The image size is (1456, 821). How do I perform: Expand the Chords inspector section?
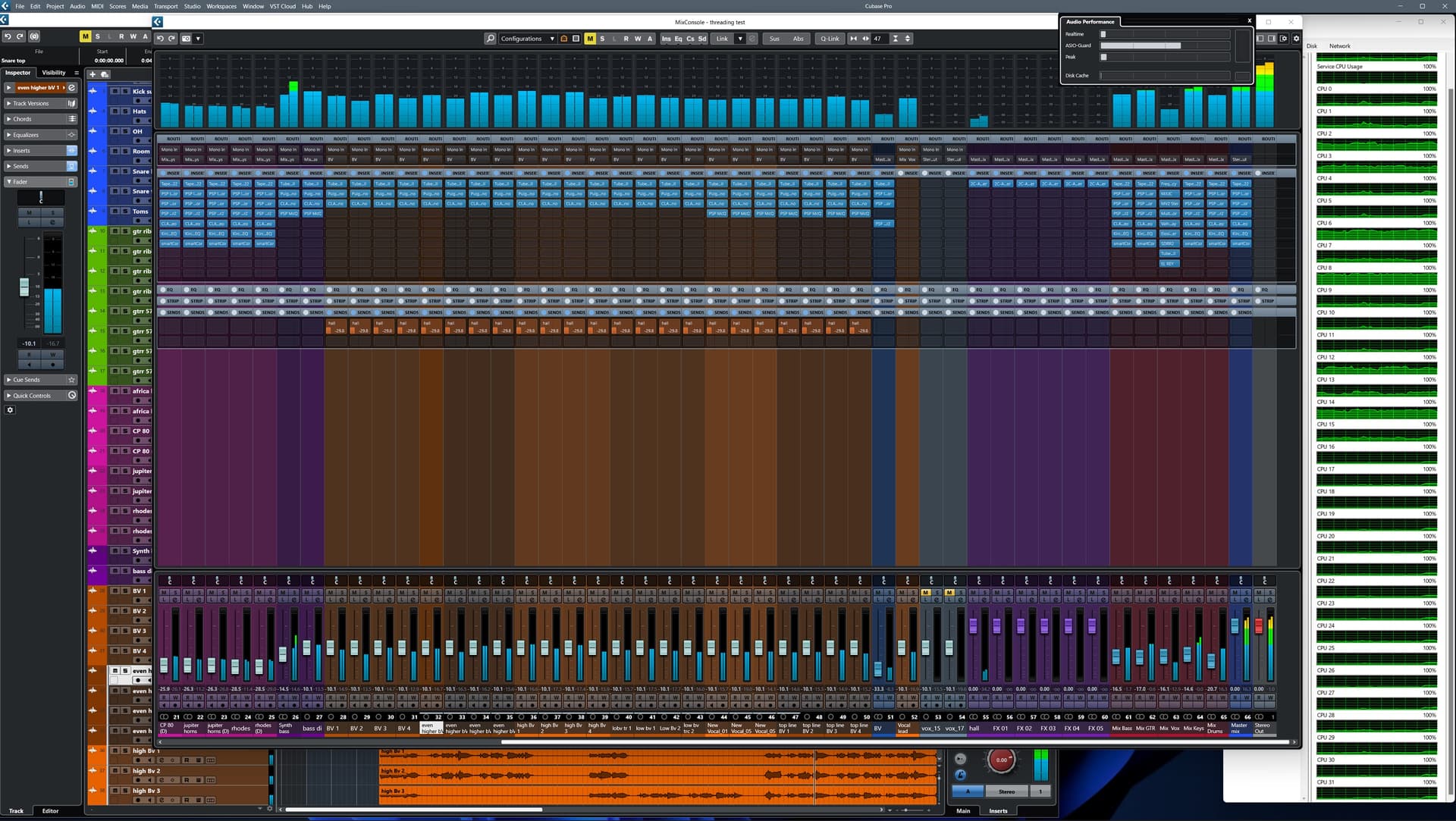point(41,119)
